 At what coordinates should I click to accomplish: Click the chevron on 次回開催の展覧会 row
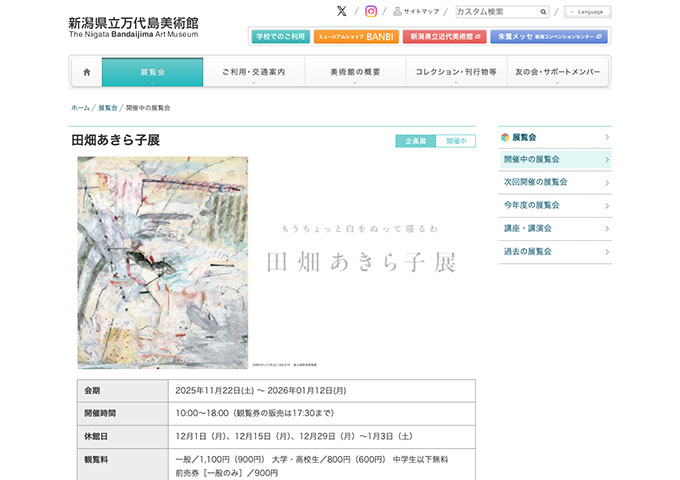pyautogui.click(x=607, y=183)
